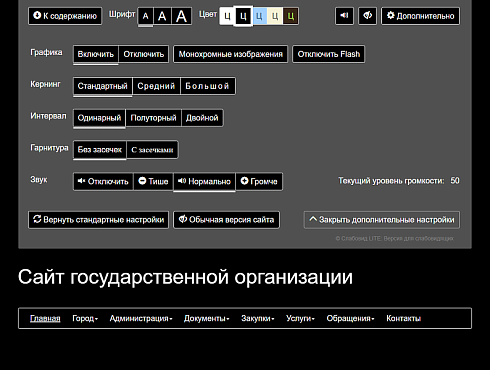
Task: Click the crossed-eye regular version icon in top bar
Action: click(367, 16)
